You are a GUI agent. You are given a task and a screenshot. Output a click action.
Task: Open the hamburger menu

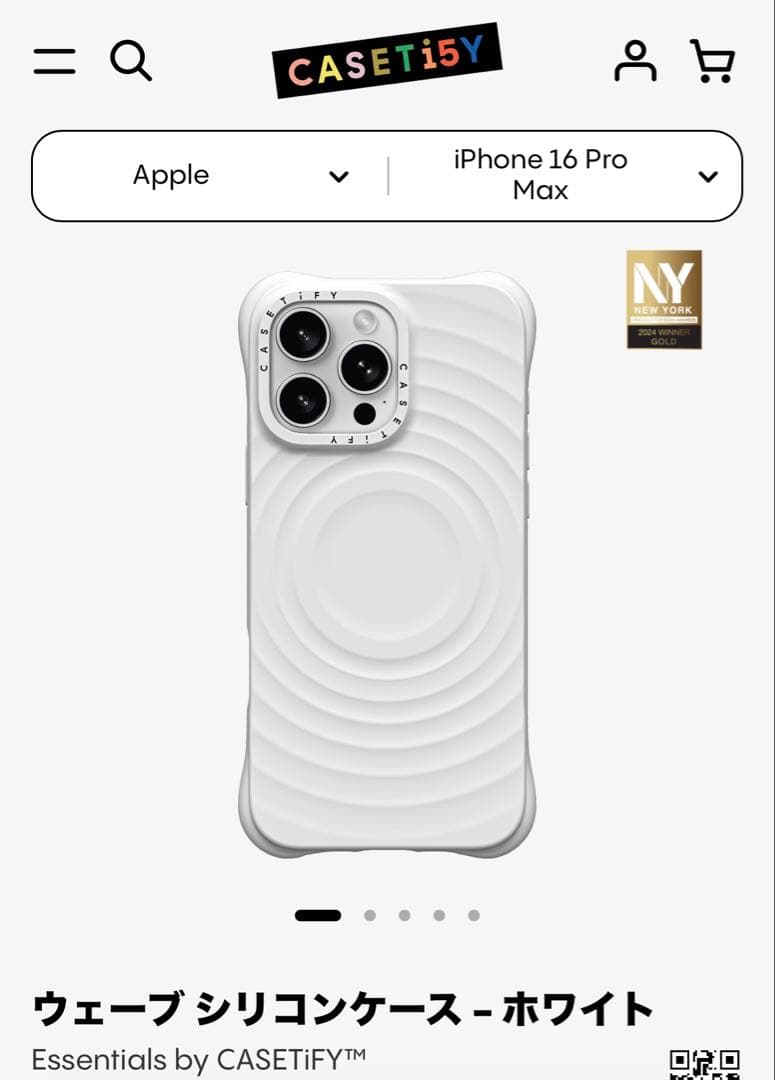tap(54, 61)
